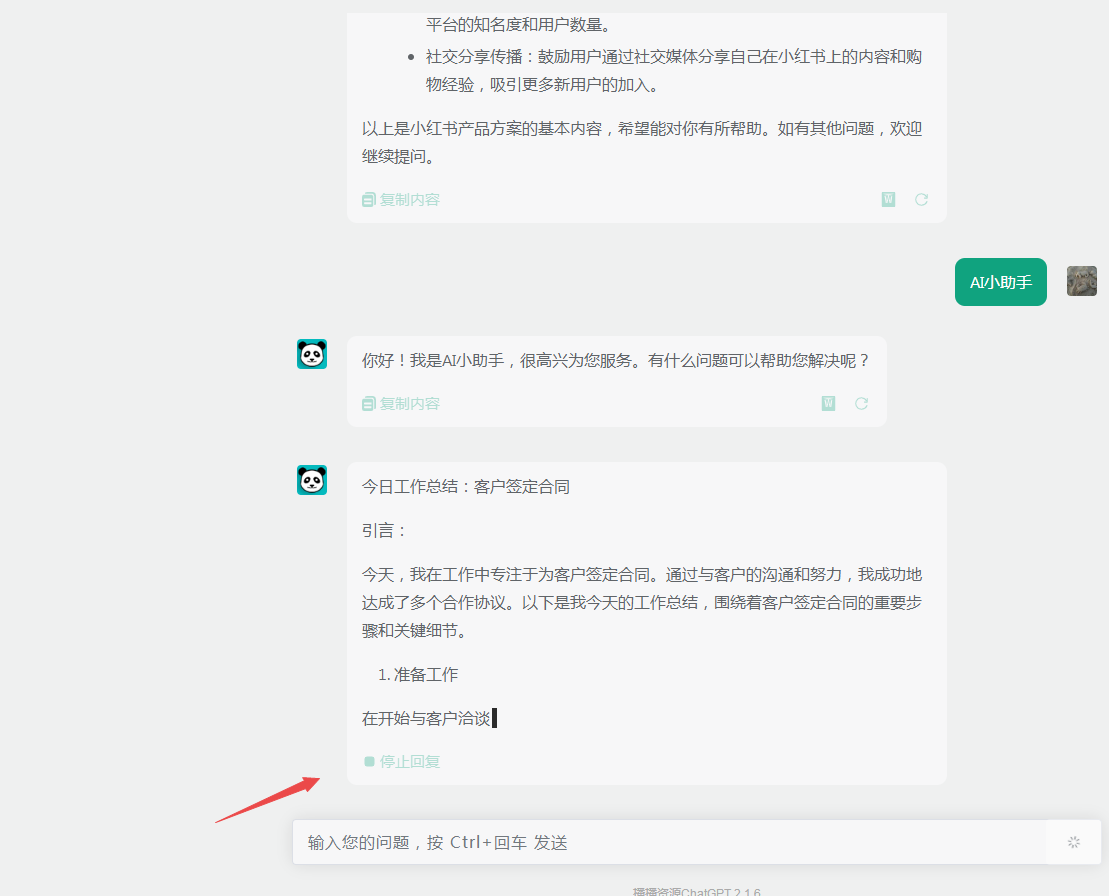The height and width of the screenshot is (896, 1109).
Task: Click '复制内容' under the 小红书 product plan reply
Action: pyautogui.click(x=401, y=199)
